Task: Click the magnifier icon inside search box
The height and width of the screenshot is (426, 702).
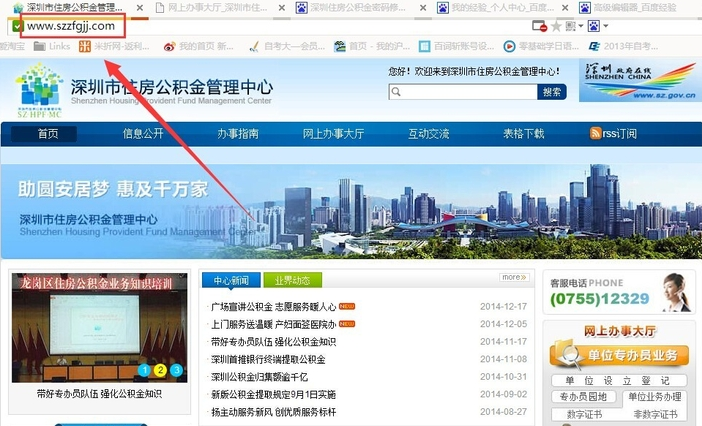Action: (x=395, y=92)
